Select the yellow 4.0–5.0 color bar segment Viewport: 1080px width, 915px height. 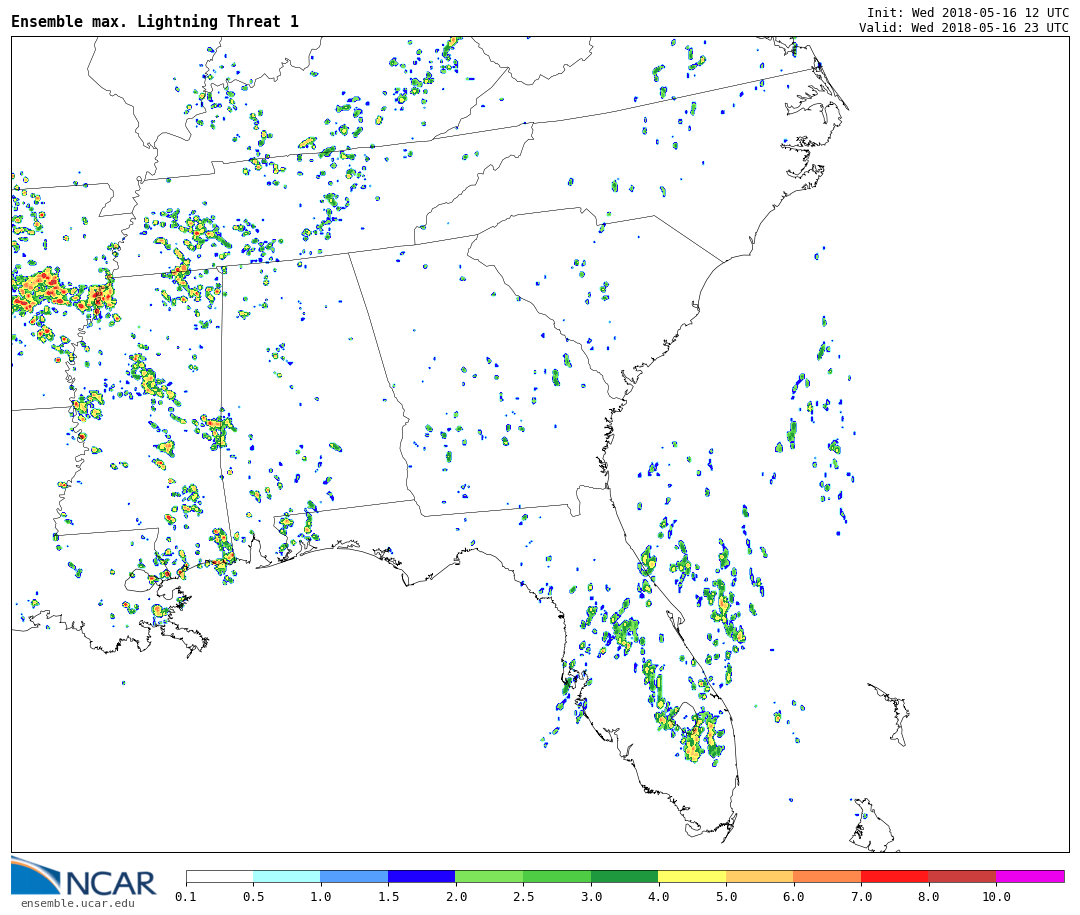coord(691,876)
